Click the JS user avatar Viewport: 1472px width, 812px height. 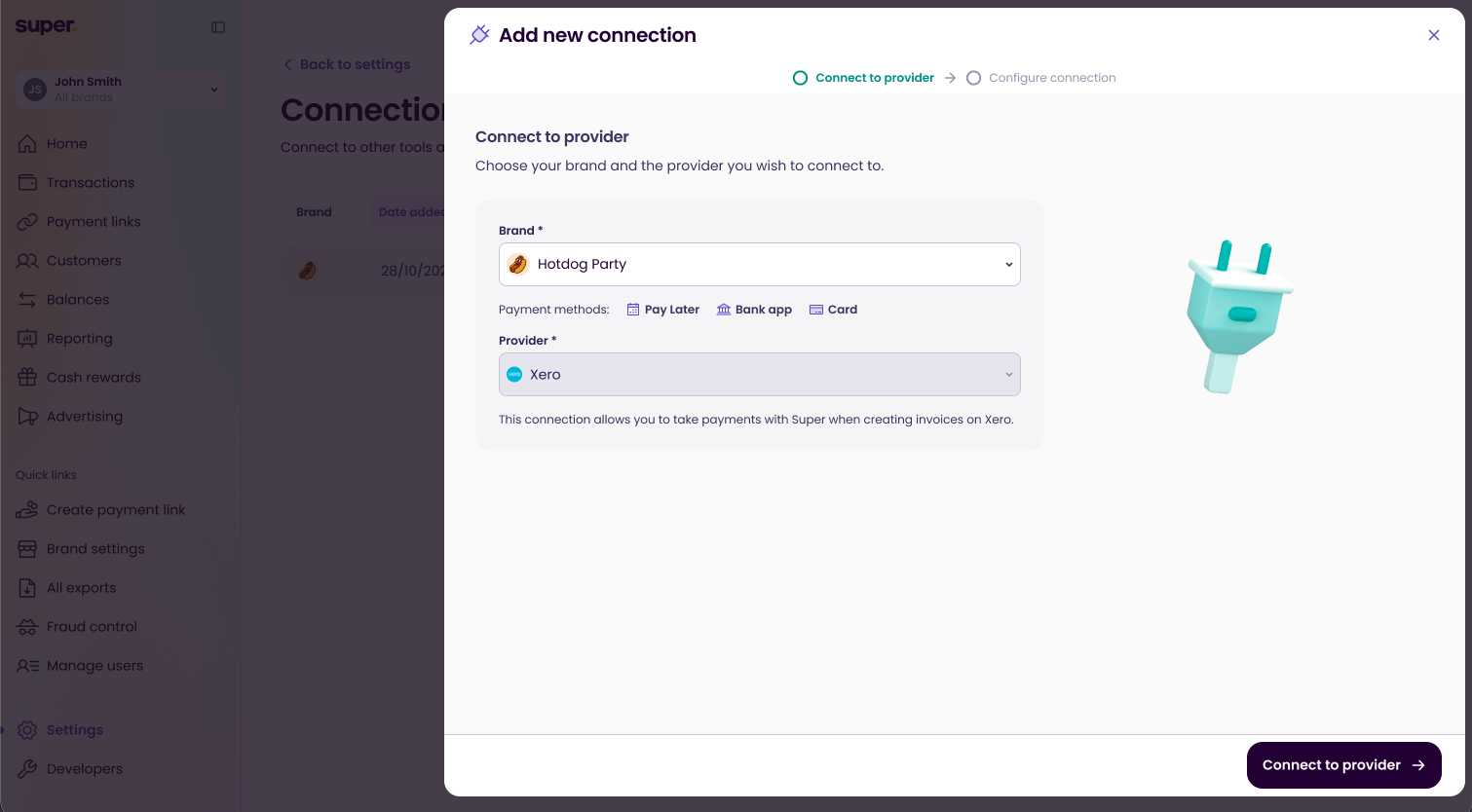[x=35, y=90]
